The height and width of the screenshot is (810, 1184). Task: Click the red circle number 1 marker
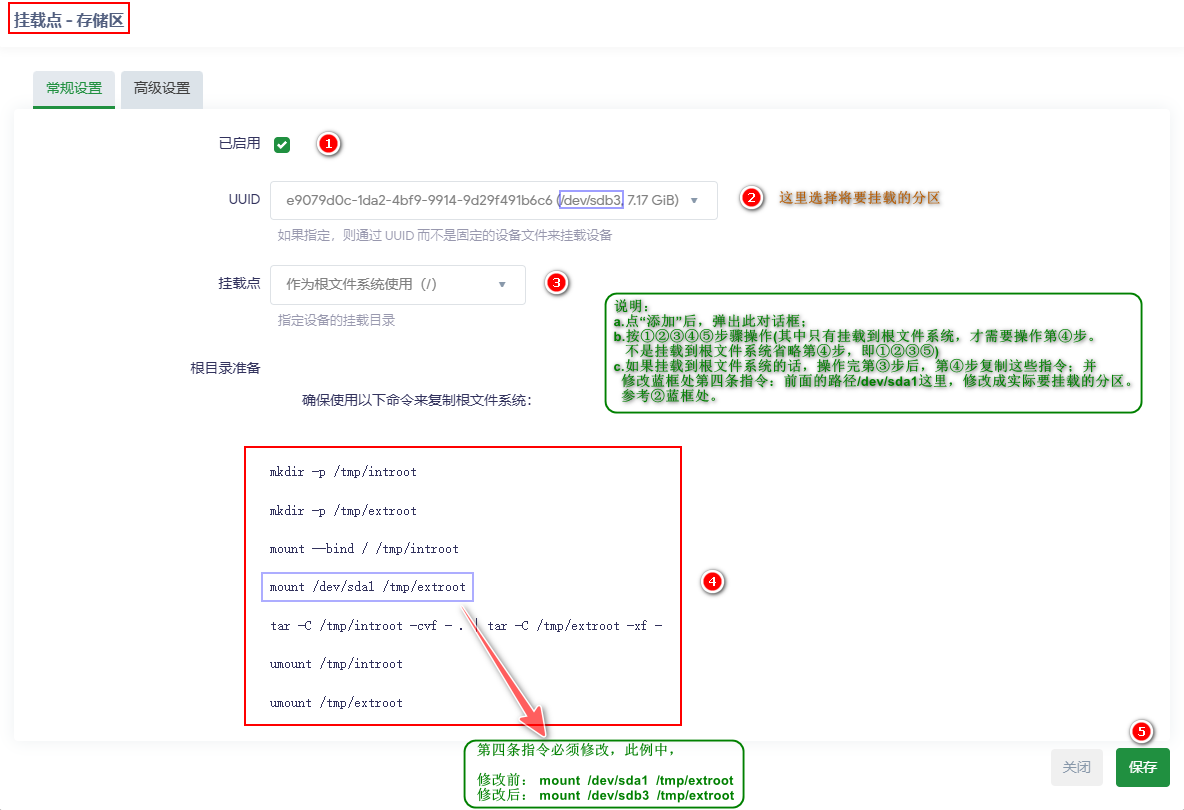329,144
